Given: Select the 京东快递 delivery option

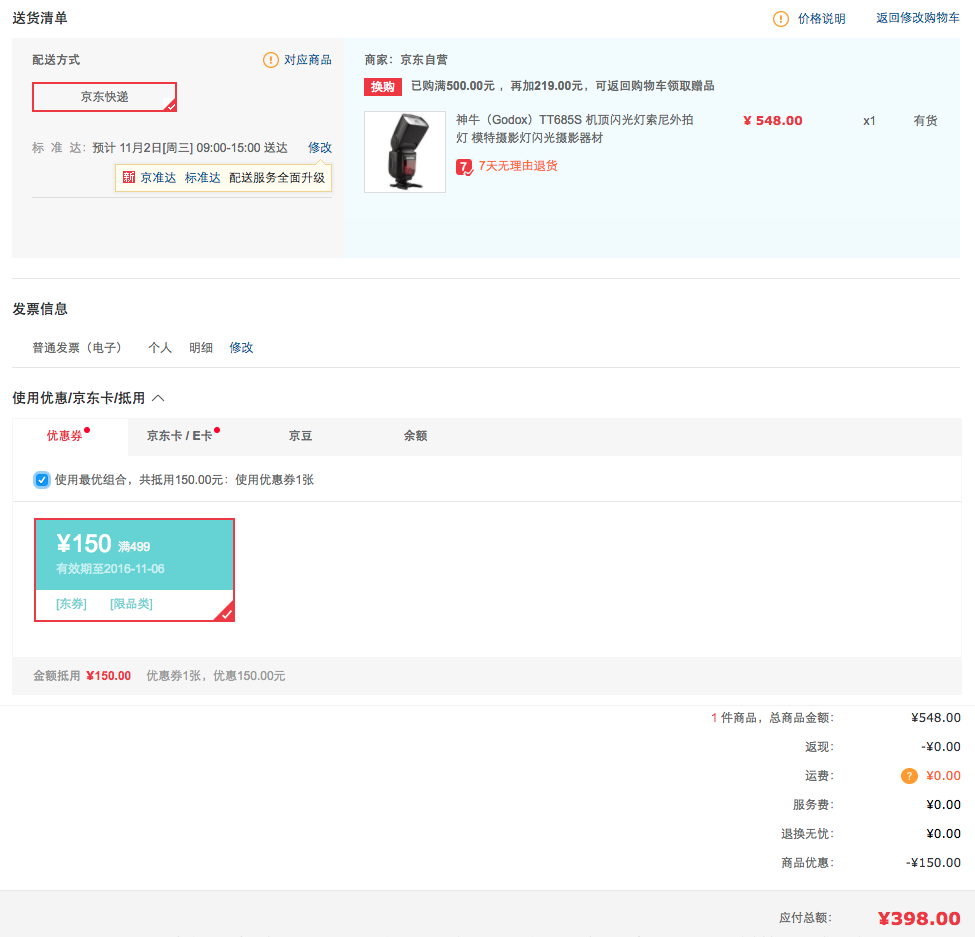Looking at the screenshot, I should click(x=105, y=97).
